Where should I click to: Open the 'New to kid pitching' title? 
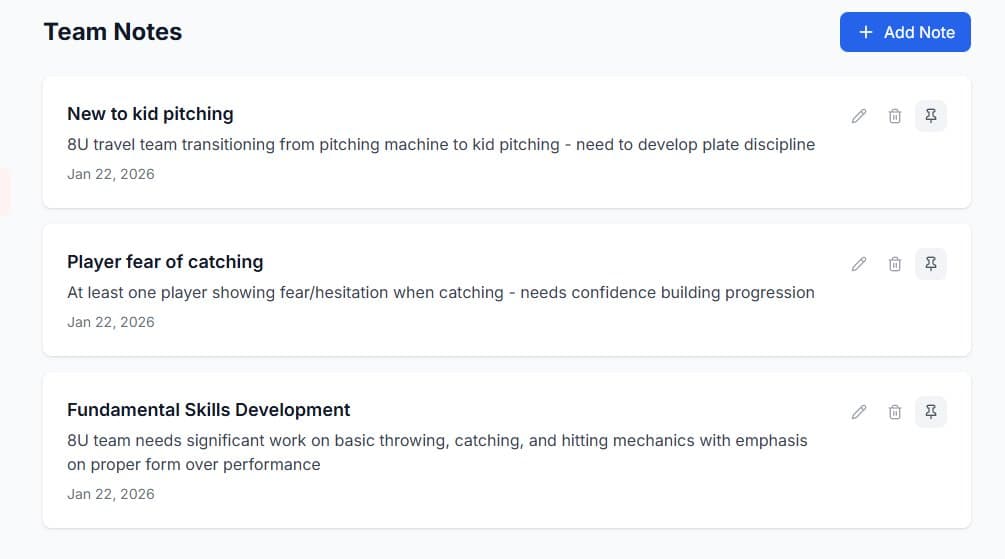tap(150, 114)
